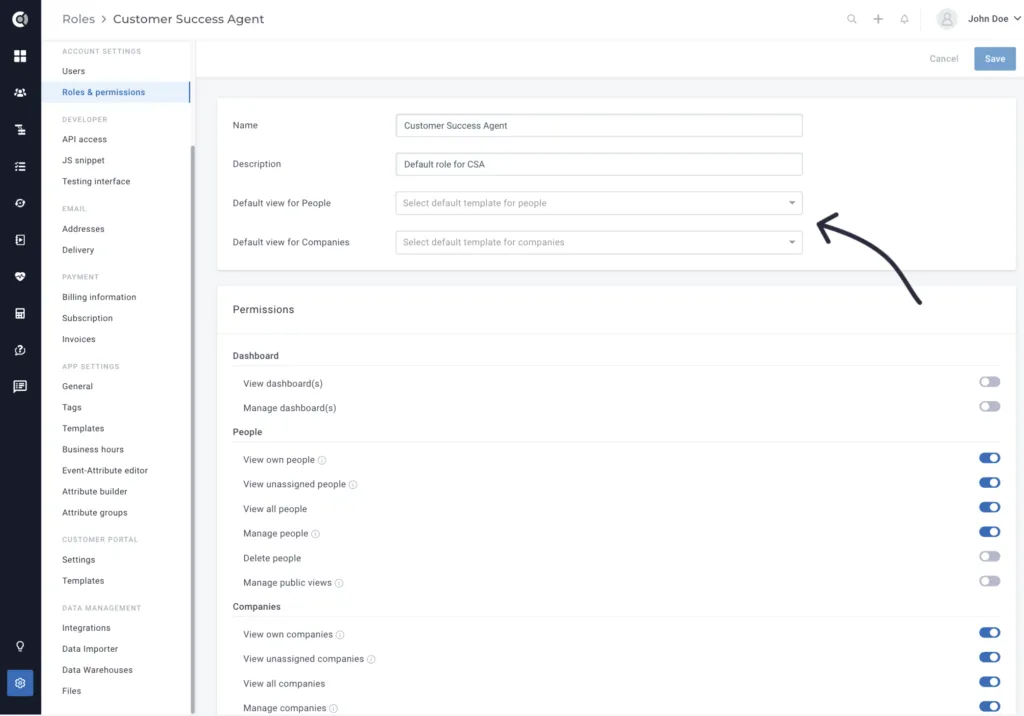
Task: Open the people icon in left rail
Action: (x=20, y=93)
